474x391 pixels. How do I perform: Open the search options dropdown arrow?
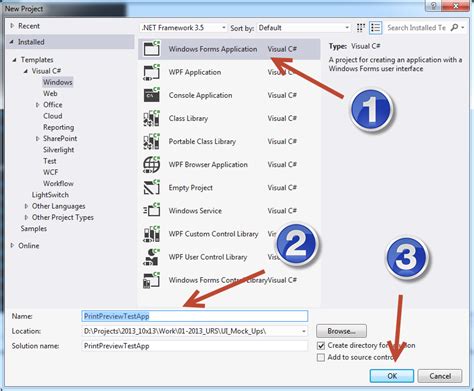click(x=463, y=28)
